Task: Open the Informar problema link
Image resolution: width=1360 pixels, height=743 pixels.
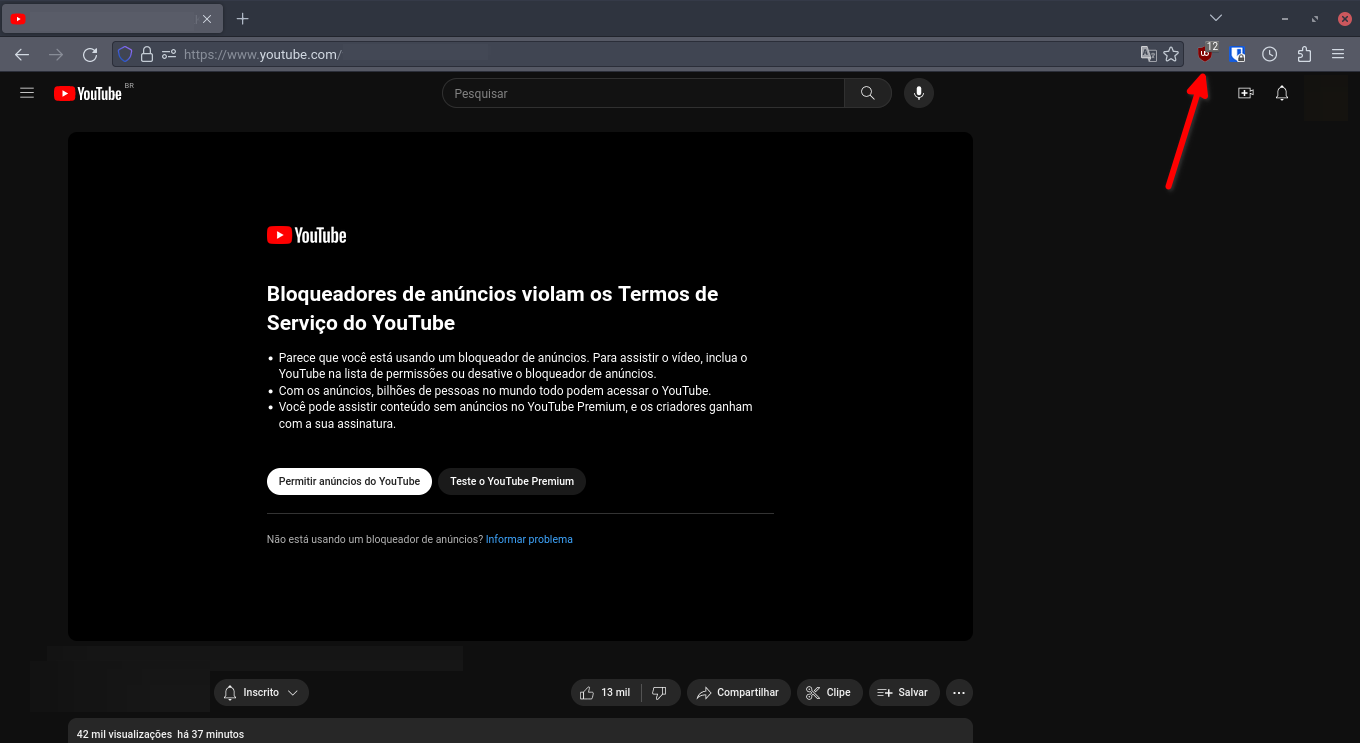Action: [529, 539]
